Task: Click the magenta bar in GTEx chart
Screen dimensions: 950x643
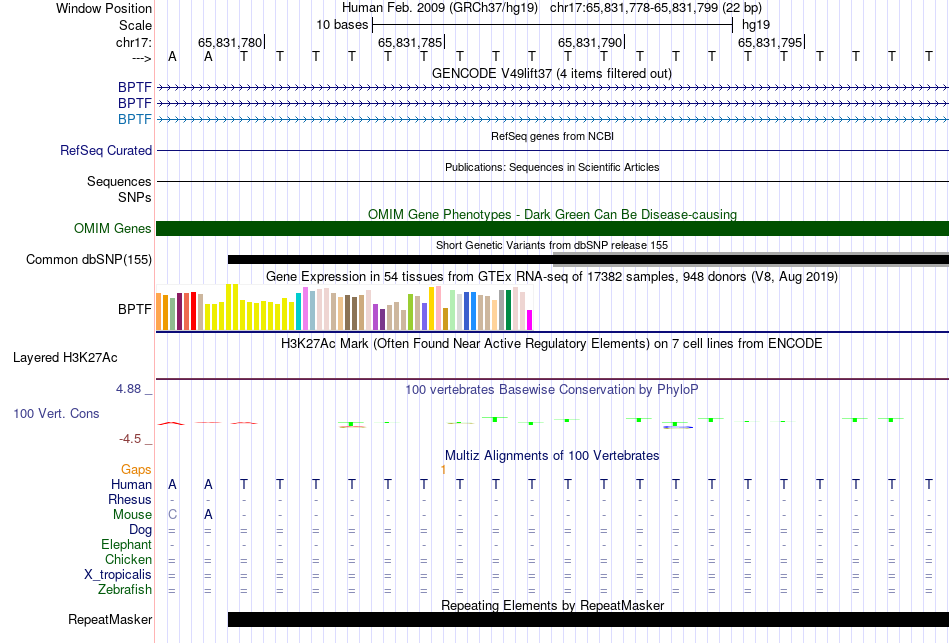Action: click(x=529, y=320)
